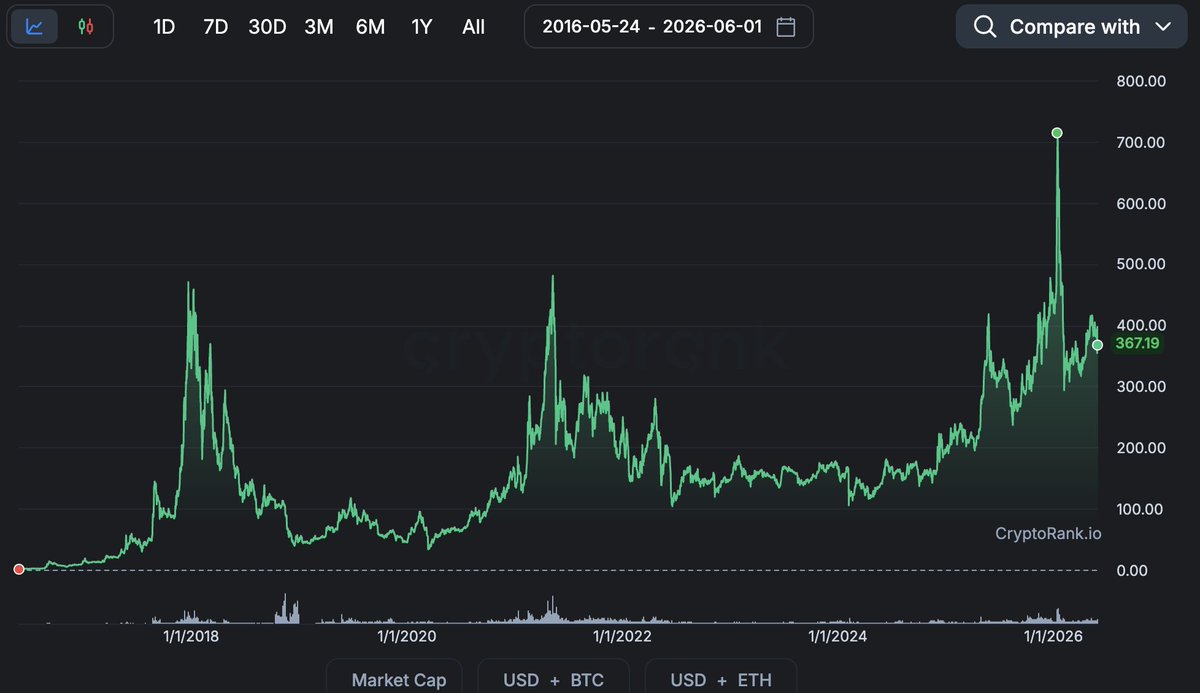1200x693 pixels.
Task: Toggle the Market Cap chart overlay
Action: tap(394, 677)
